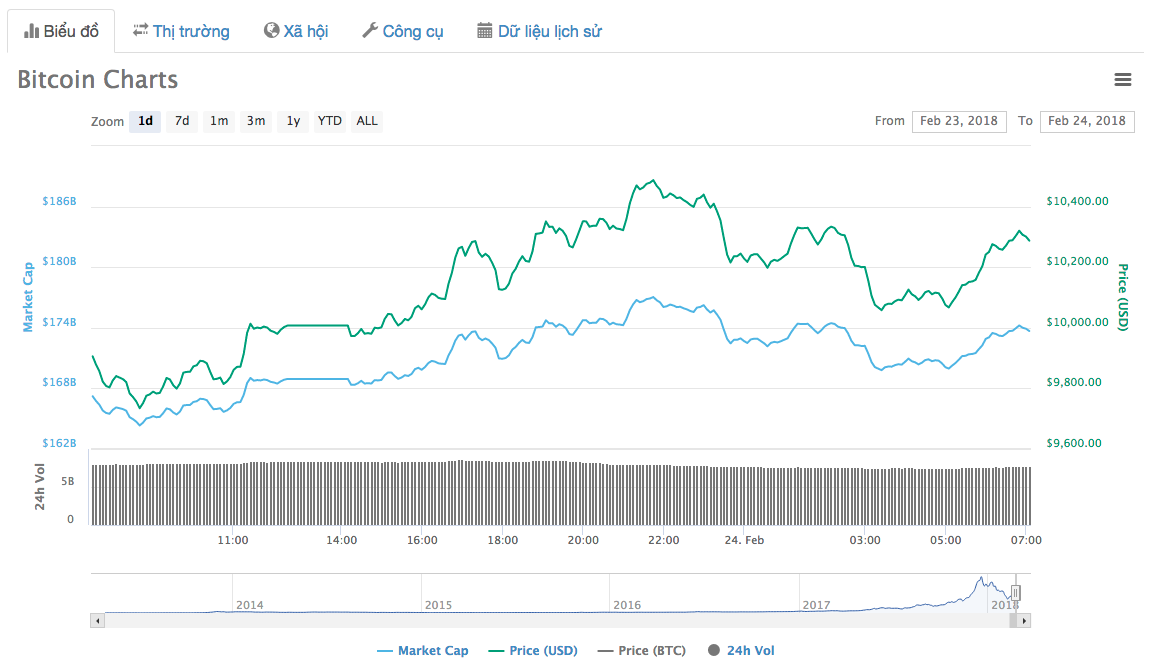1157x663 pixels.
Task: Open the chart hamburger context menu
Action: click(x=1122, y=80)
